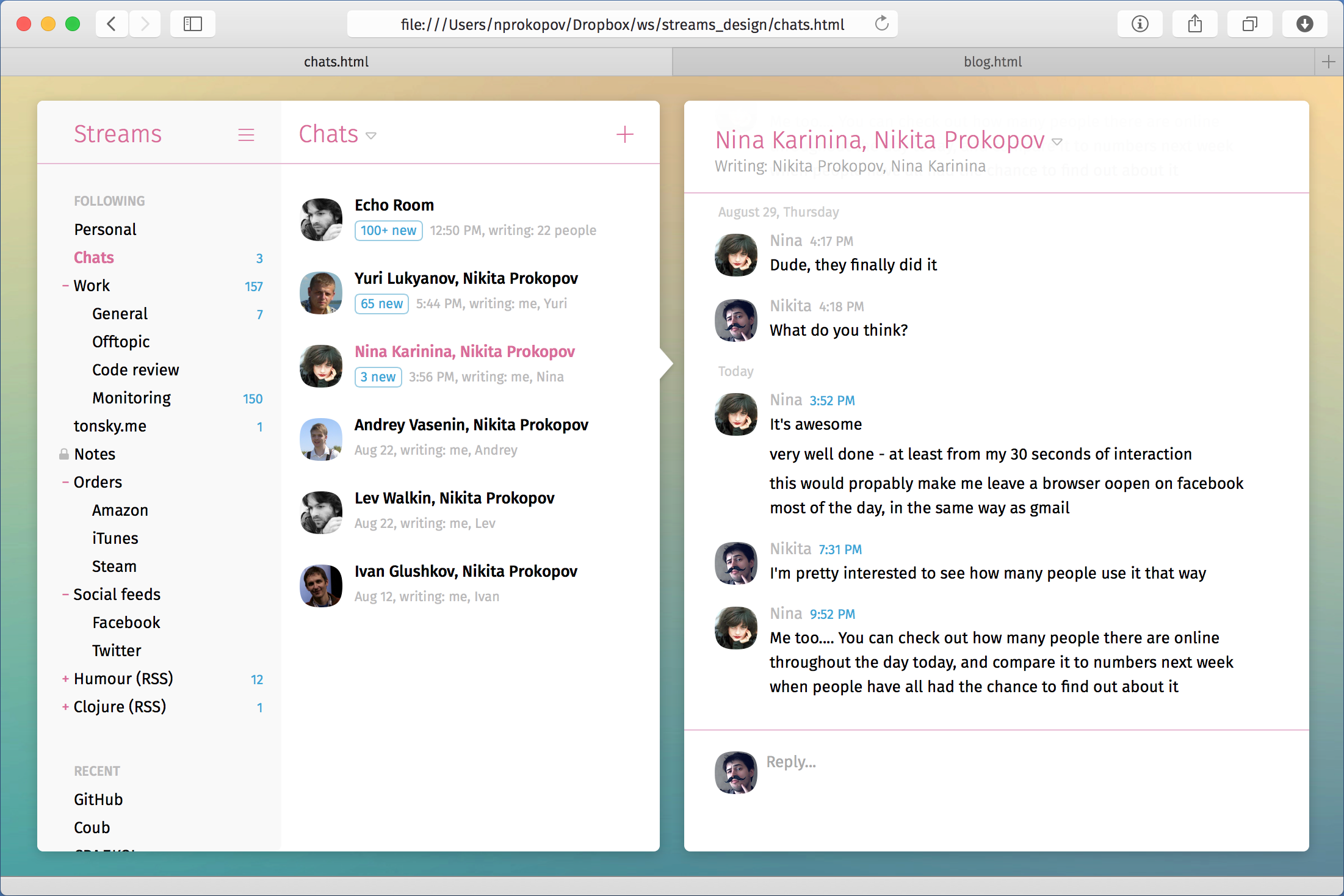
Task: Click the plus icon to start new chat
Action: tap(624, 134)
